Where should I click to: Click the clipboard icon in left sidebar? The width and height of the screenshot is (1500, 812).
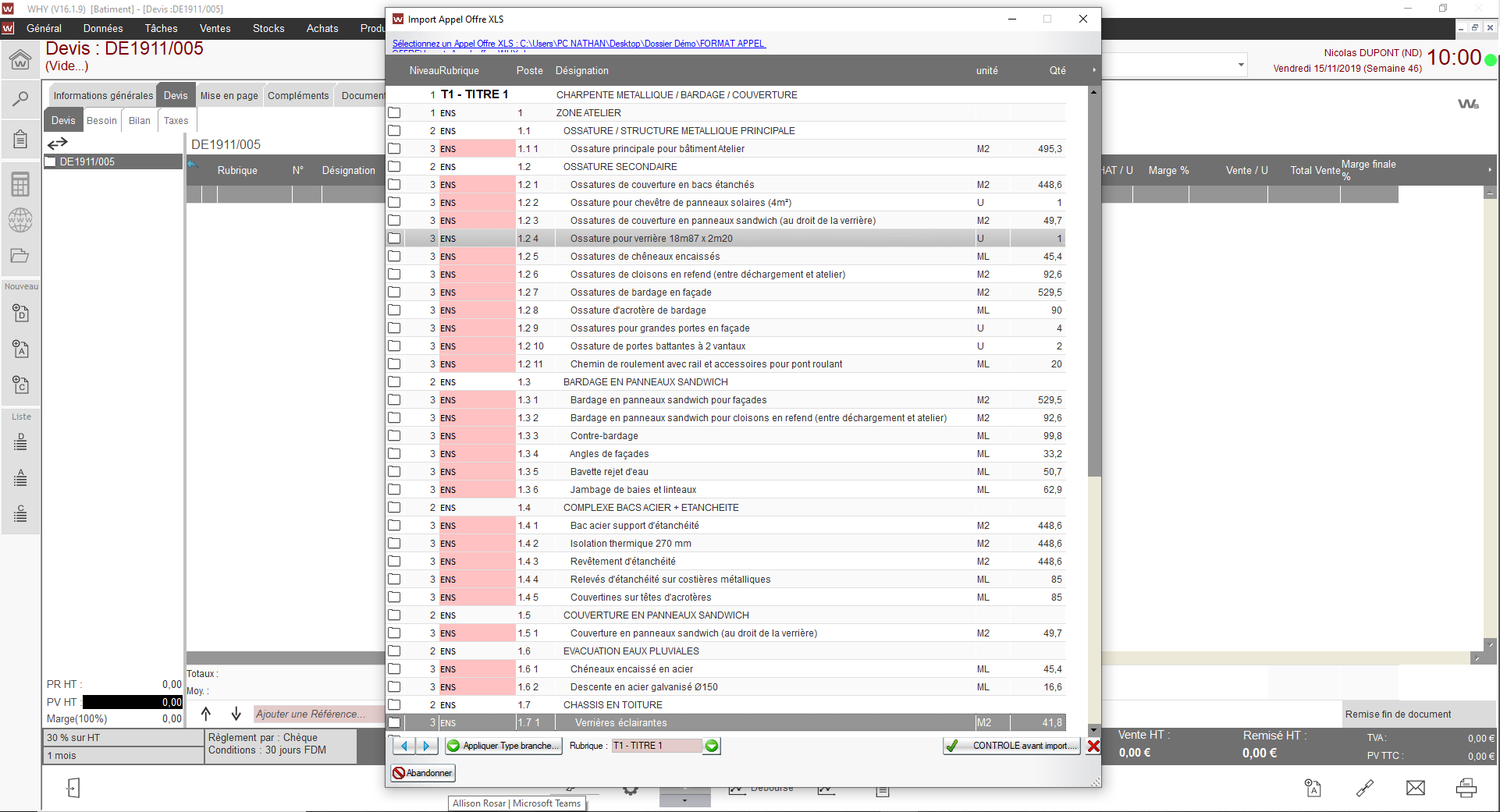[20, 140]
